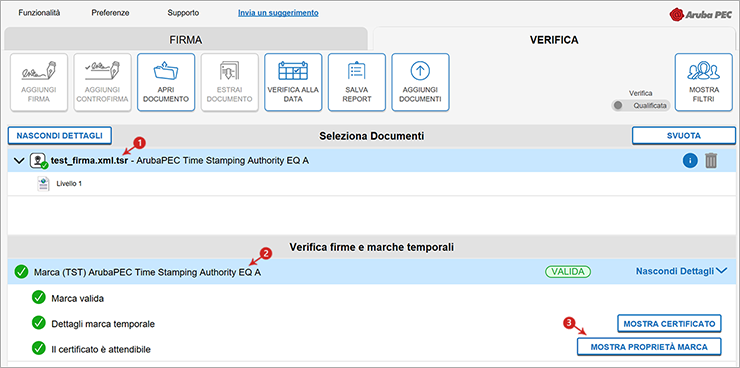Click the blue info icon for test_firma.xml.tsr
Viewport: 740px width, 368px height.
pos(690,161)
